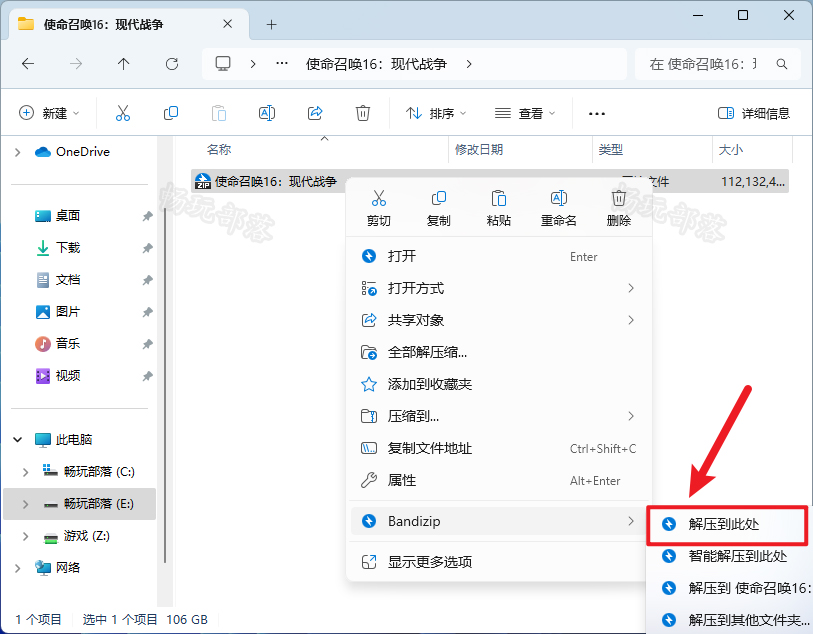
Task: Click the Share icon in the toolbar
Action: point(315,113)
